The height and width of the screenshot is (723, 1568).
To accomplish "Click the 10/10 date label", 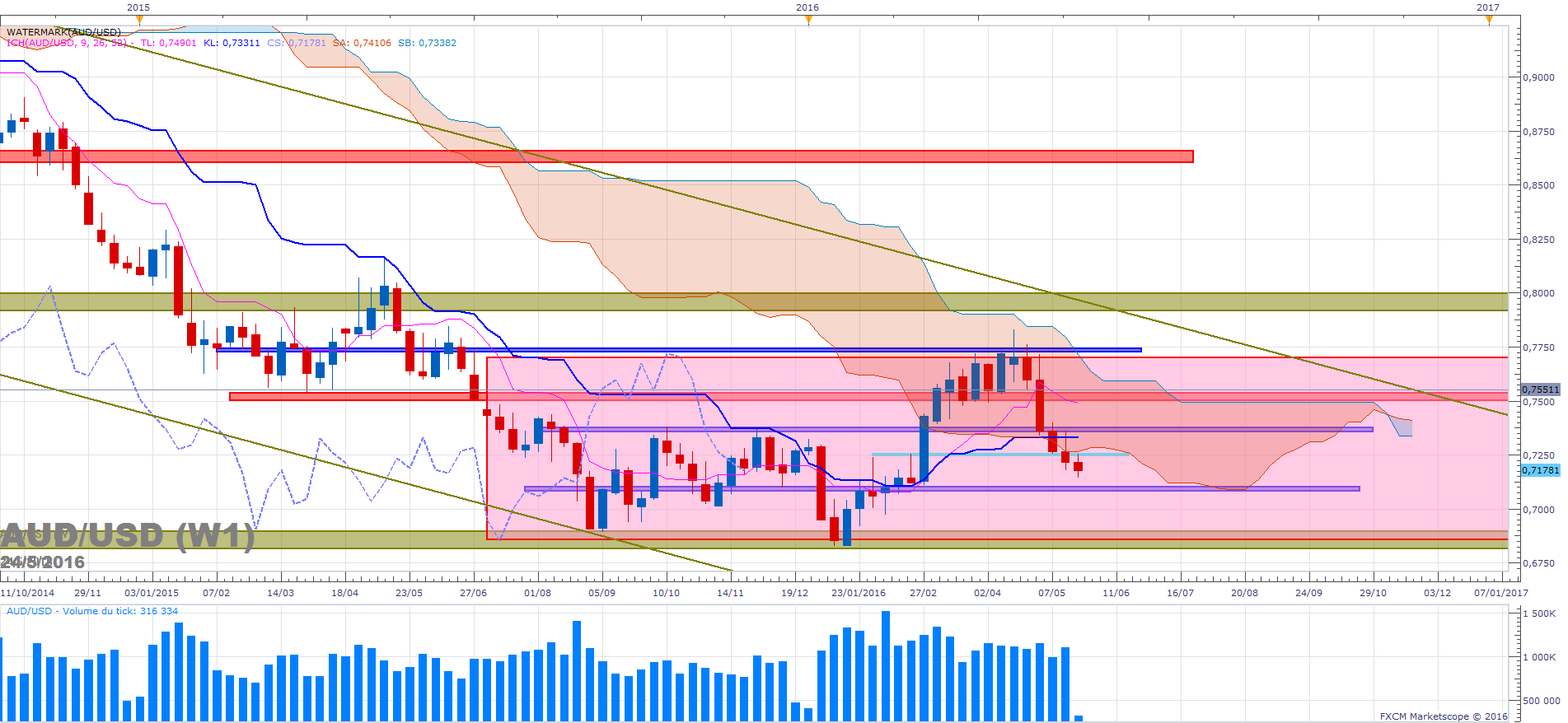I will click(666, 593).
